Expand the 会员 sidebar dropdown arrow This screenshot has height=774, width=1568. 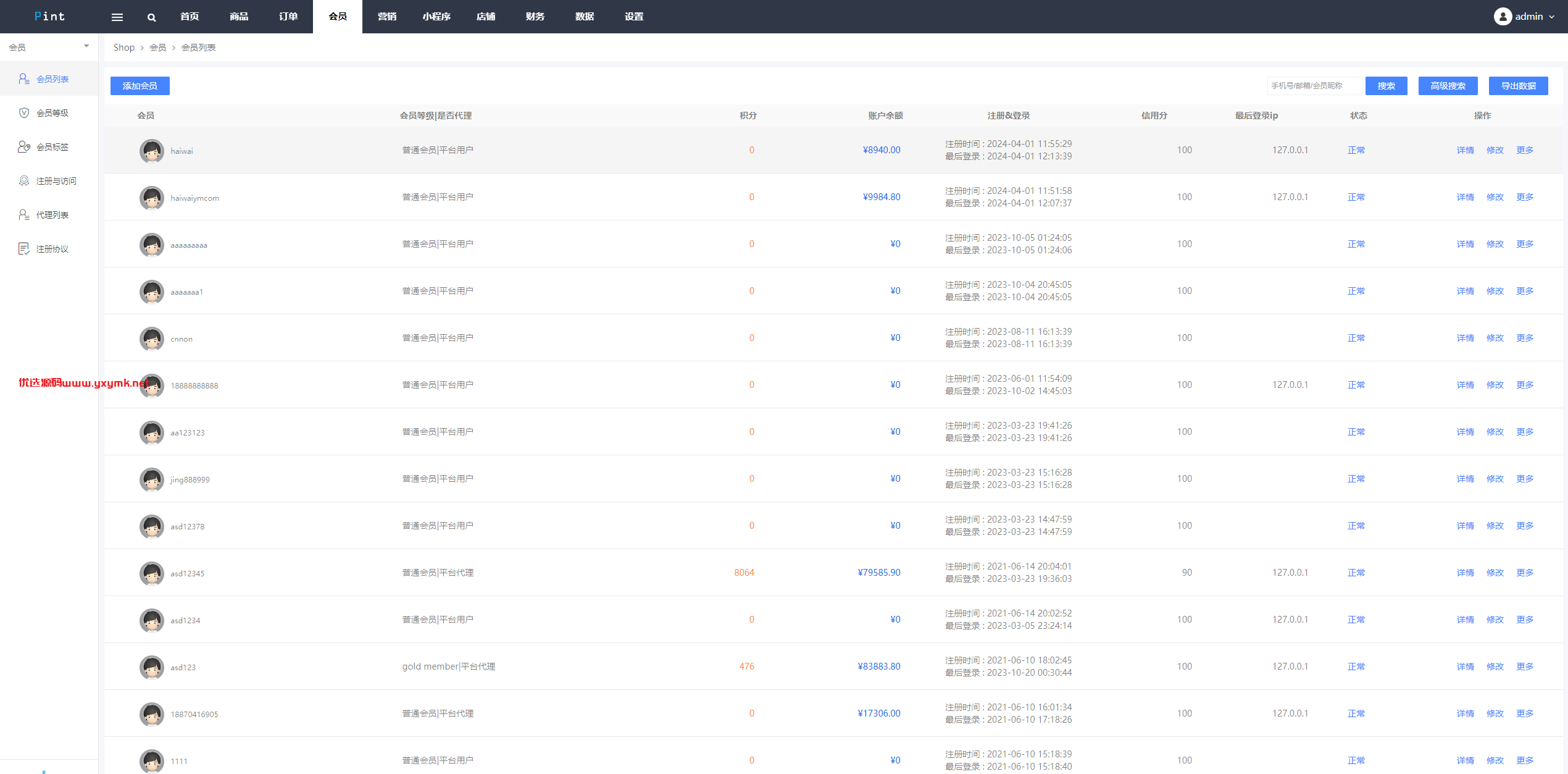click(x=86, y=46)
